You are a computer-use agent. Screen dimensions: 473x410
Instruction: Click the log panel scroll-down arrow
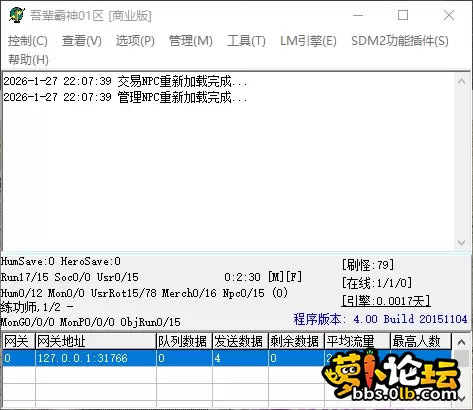pyautogui.click(x=461, y=243)
